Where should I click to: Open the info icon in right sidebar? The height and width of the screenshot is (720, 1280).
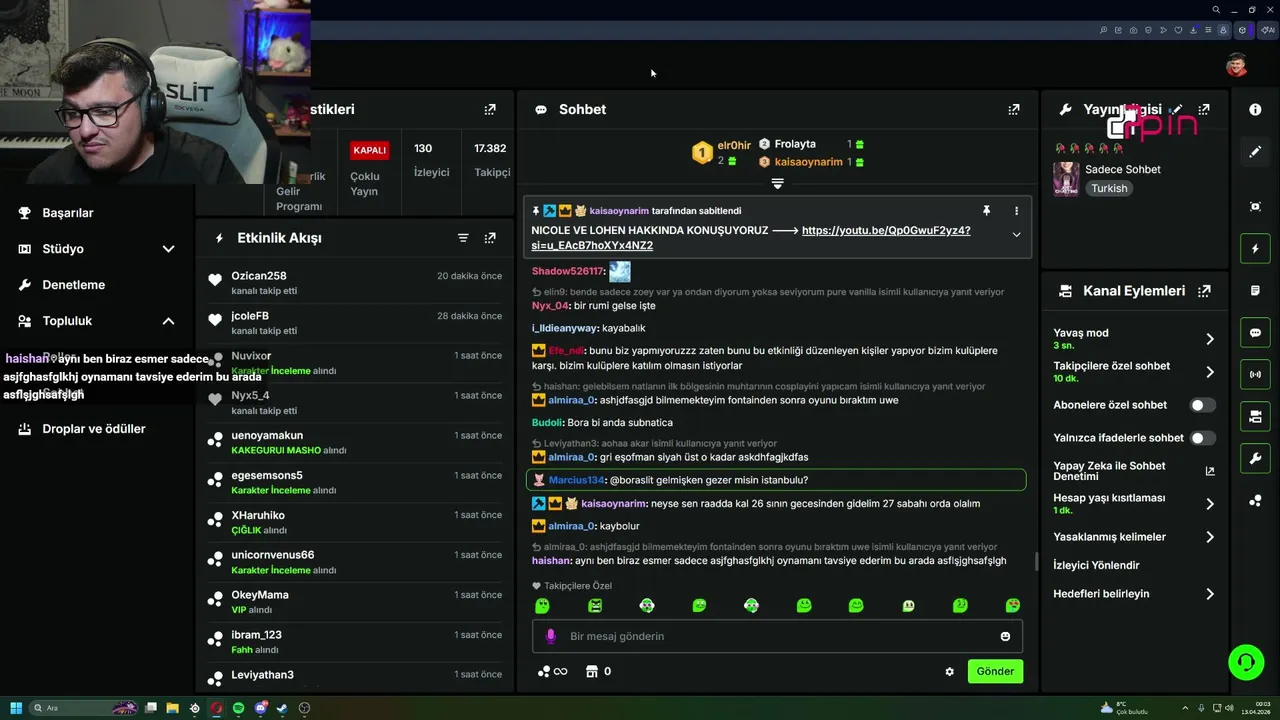(1255, 110)
